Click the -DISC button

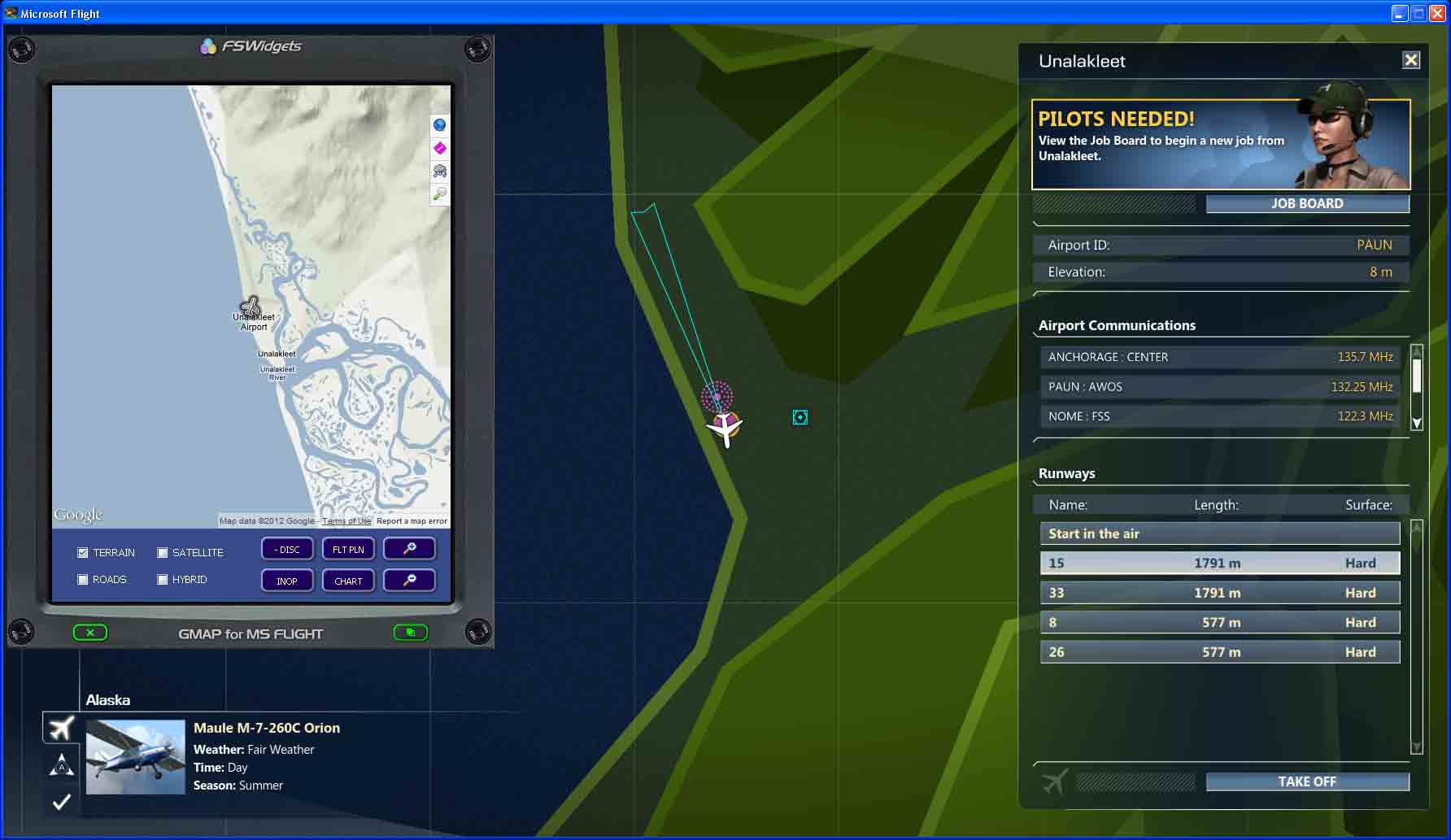coord(287,550)
